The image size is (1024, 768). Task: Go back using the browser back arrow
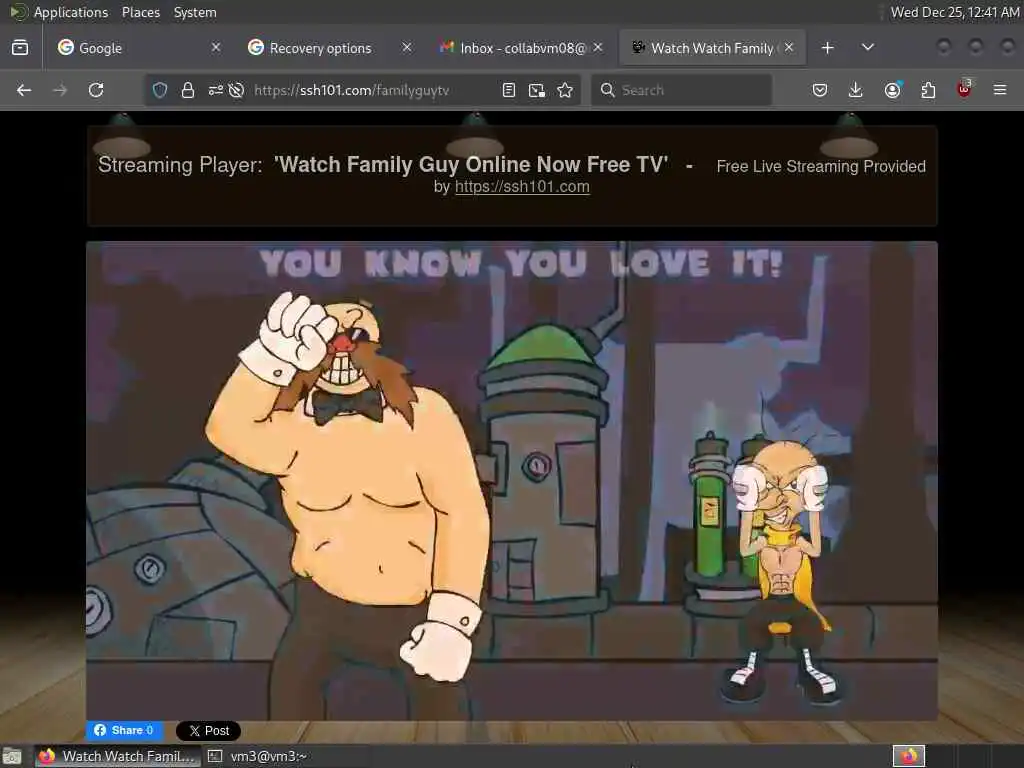click(x=24, y=90)
